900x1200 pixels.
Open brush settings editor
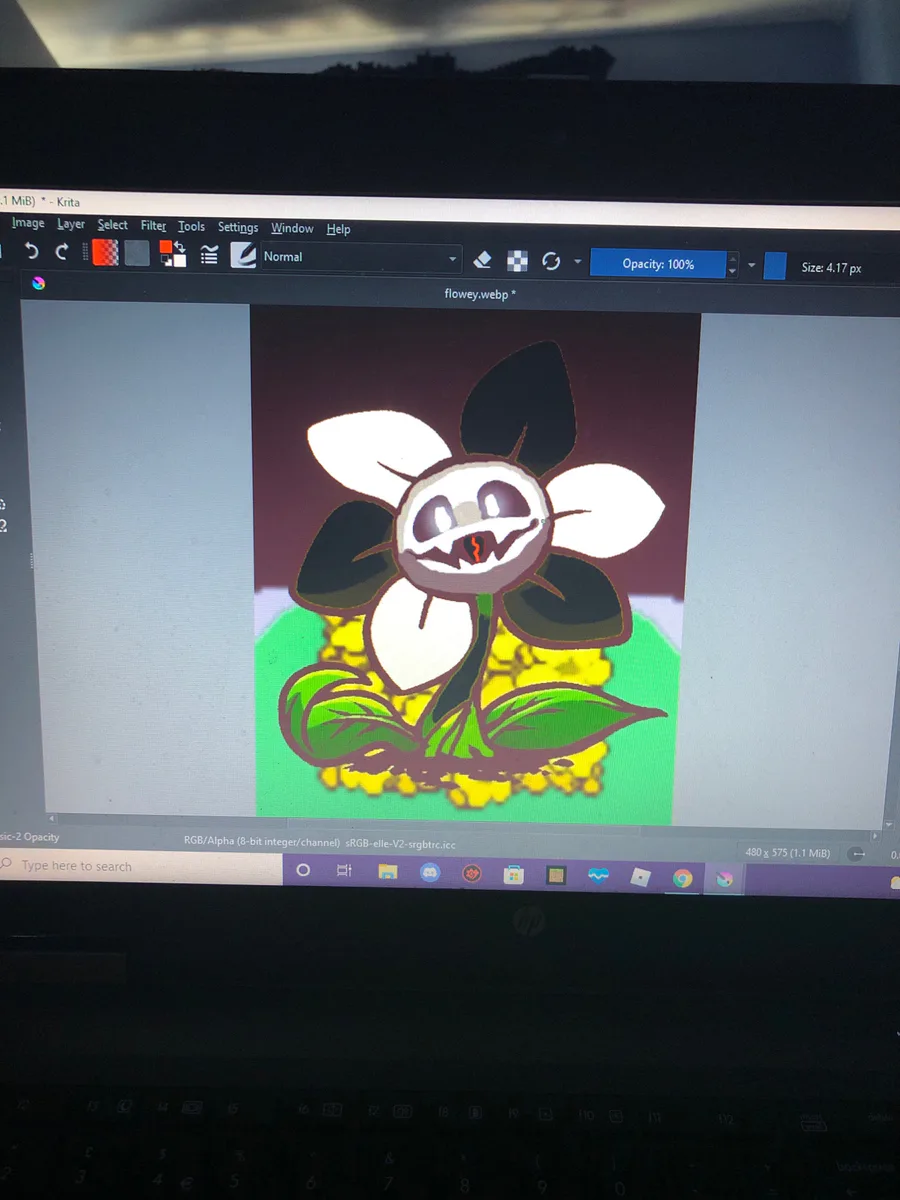point(210,256)
